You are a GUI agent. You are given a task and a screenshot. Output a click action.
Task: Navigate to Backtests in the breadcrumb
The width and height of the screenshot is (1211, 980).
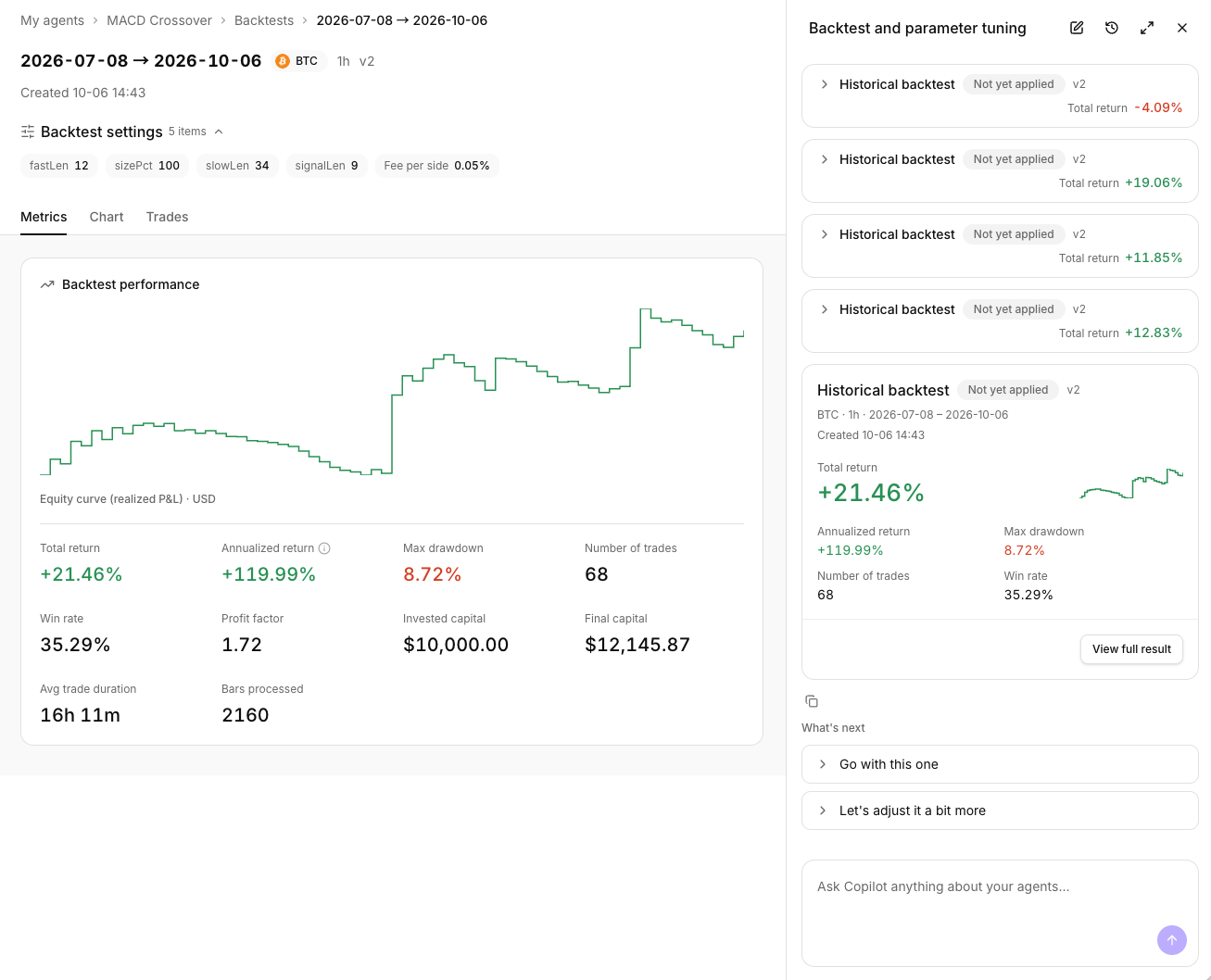264,20
